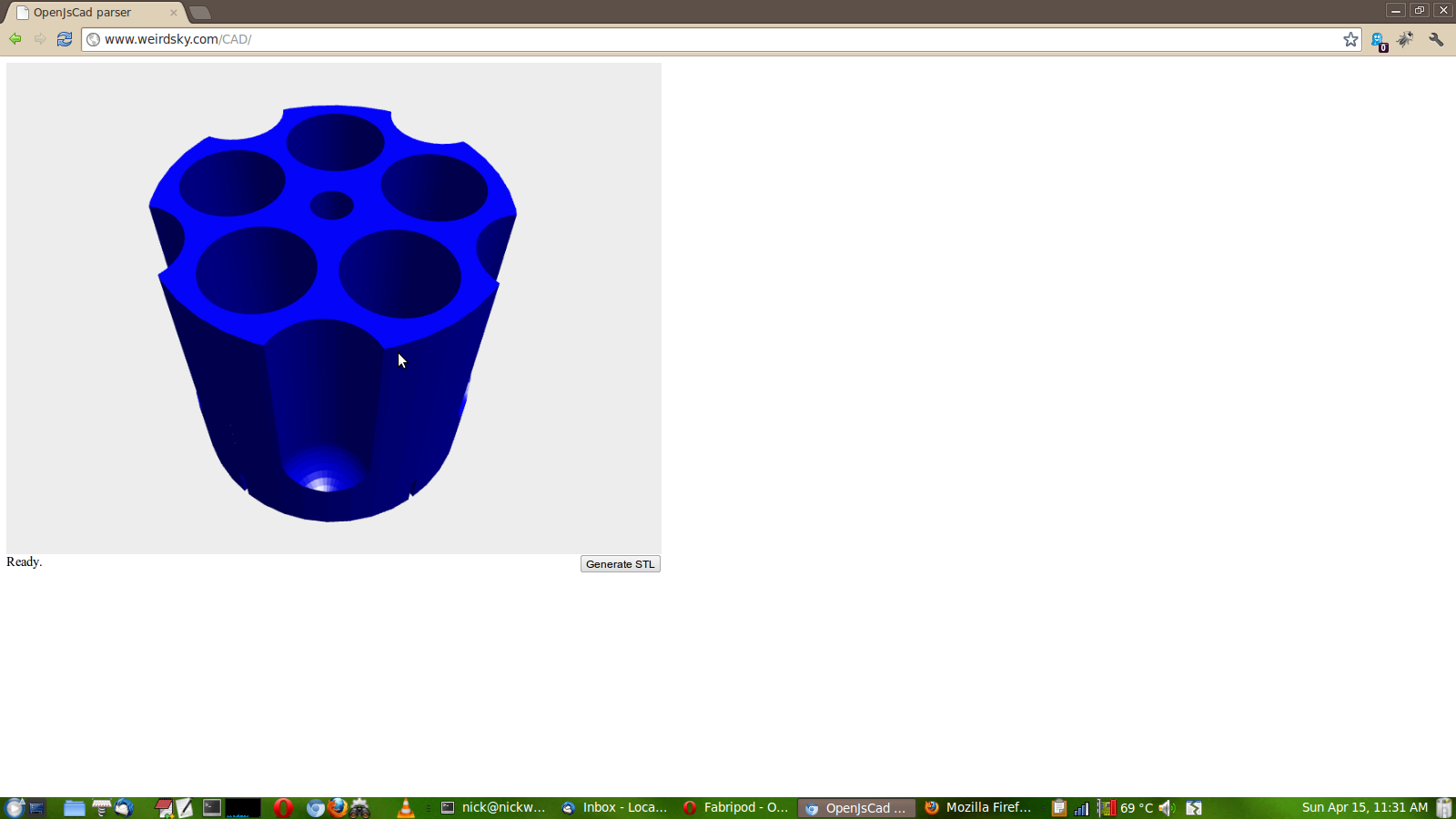
Task: Click the system monitor graph applet
Action: click(243, 807)
